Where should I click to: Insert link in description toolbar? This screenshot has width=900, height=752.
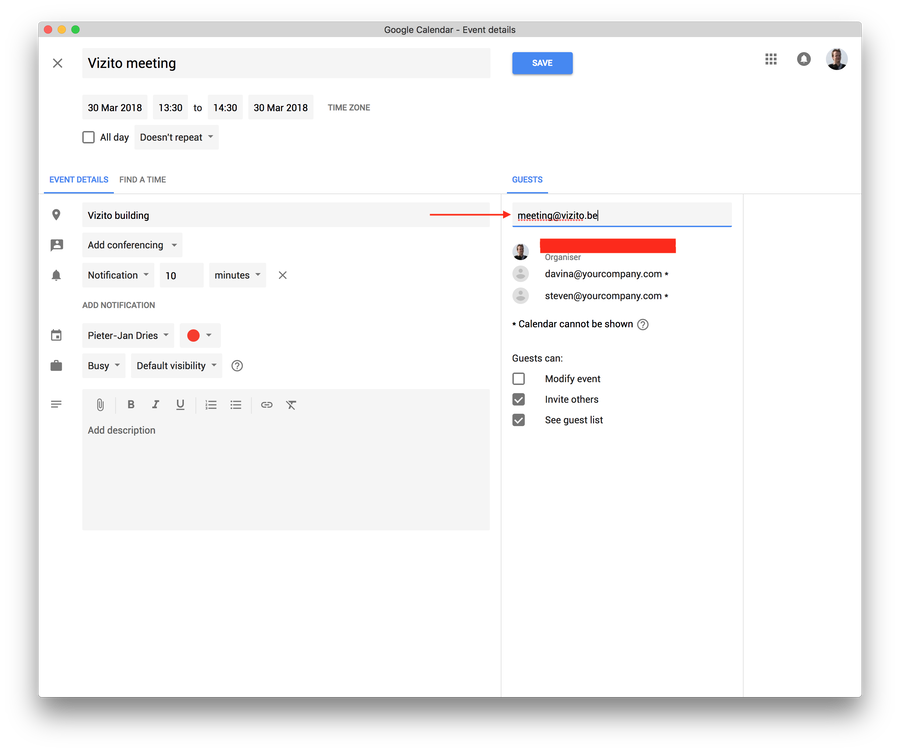tap(266, 405)
